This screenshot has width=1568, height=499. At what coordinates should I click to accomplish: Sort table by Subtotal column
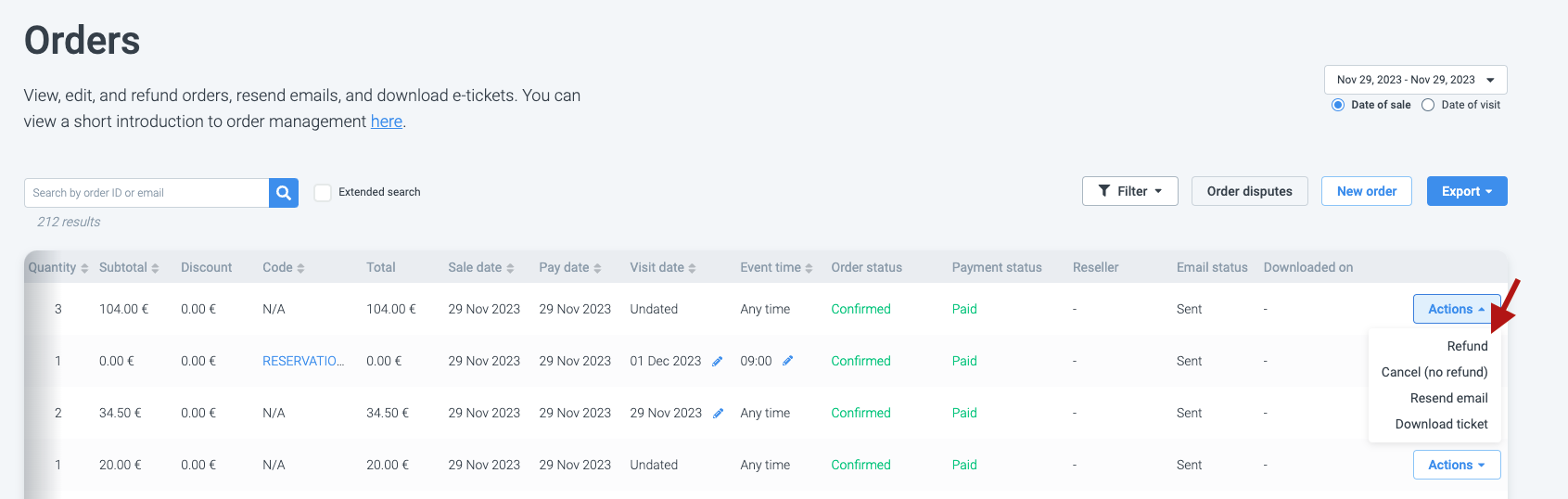pos(155,268)
